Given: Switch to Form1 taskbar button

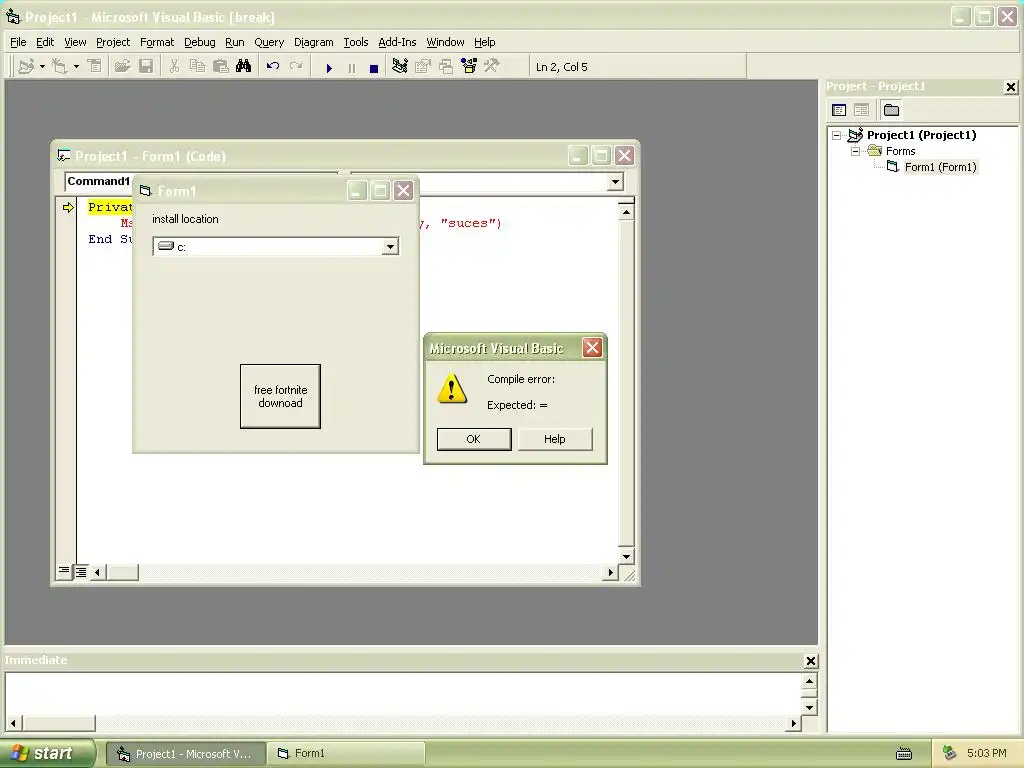Looking at the screenshot, I should 345,754.
